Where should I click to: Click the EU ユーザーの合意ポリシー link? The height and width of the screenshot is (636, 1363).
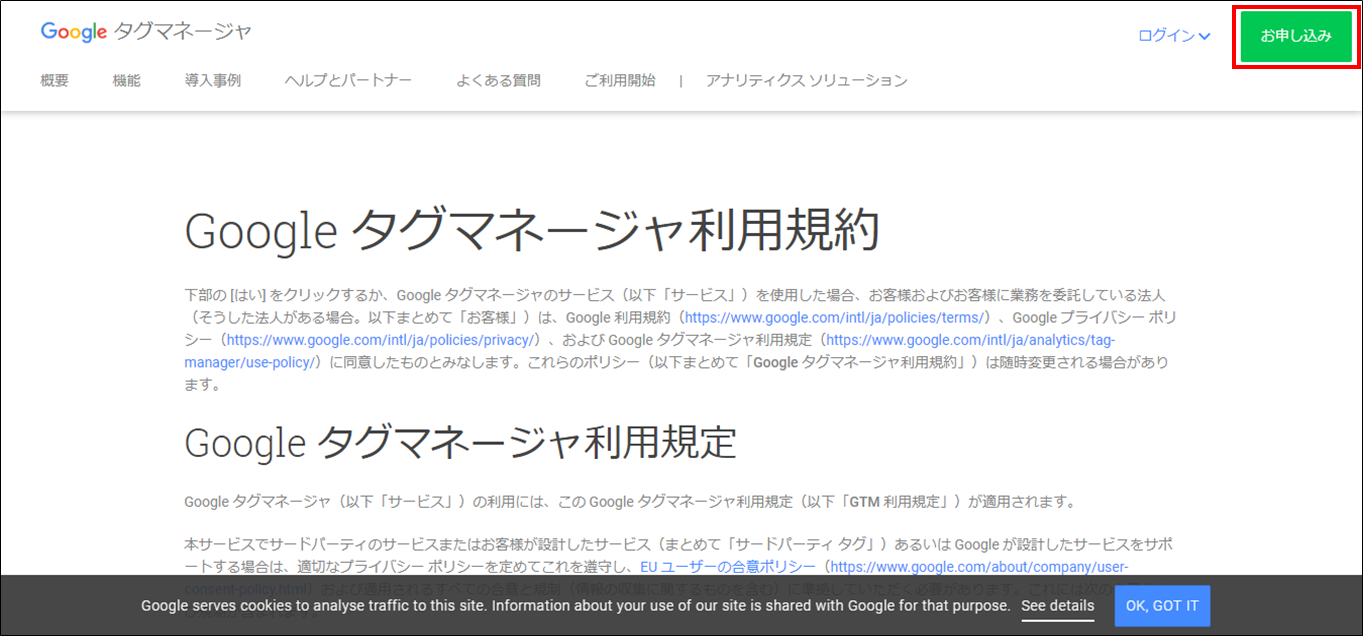(728, 567)
